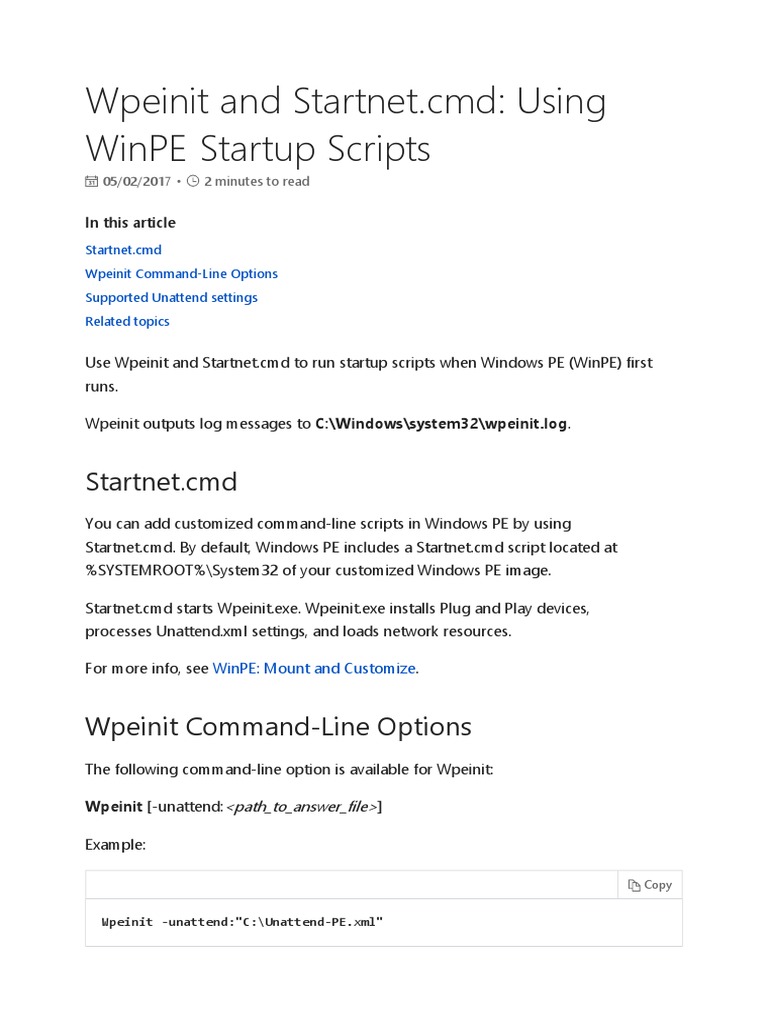The image size is (768, 1024).
Task: Click the clock icon before reading time
Action: click(x=193, y=182)
